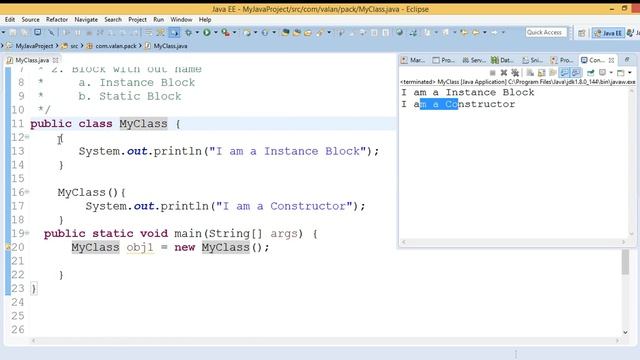Click the Forward navigation arrow in toolbar

pos(494,32)
